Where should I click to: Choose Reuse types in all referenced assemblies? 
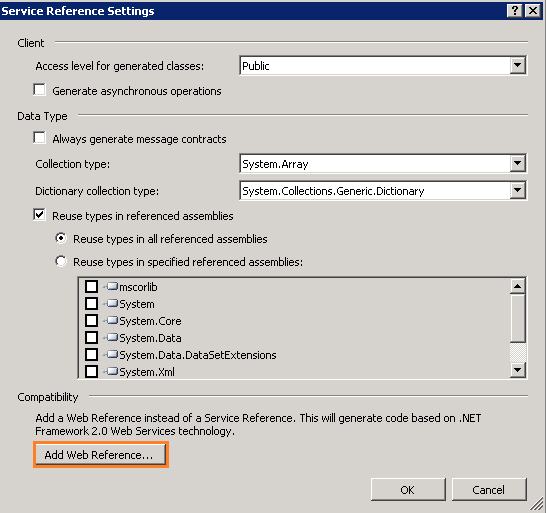point(61,238)
